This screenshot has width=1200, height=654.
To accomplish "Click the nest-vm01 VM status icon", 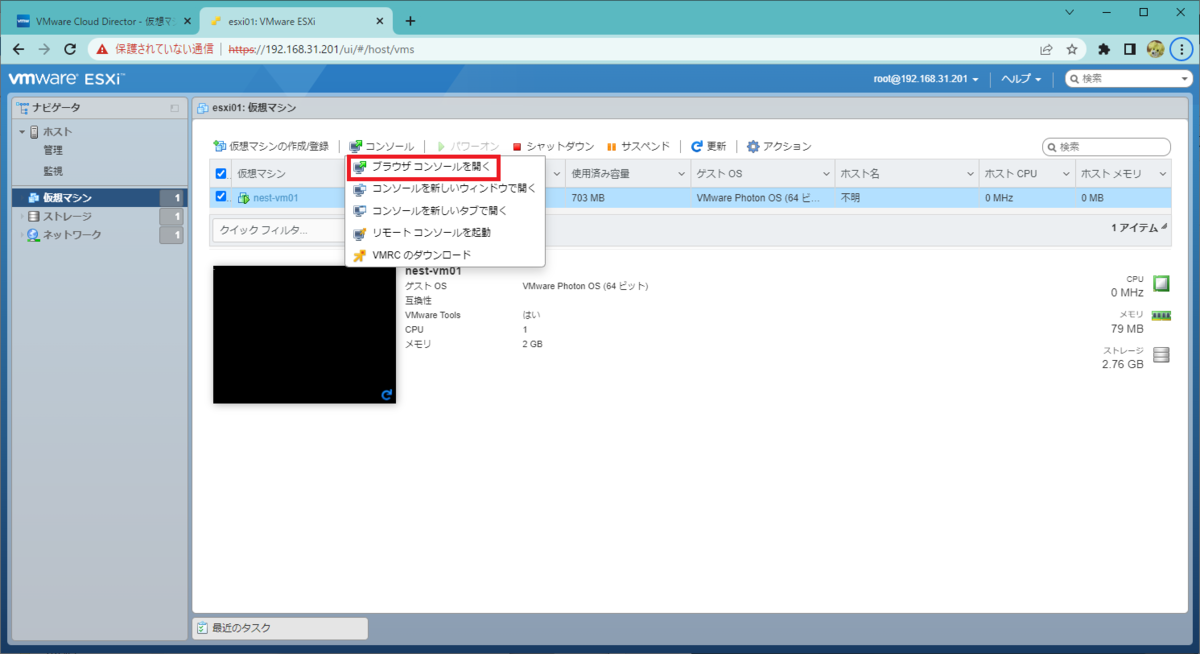I will (x=243, y=198).
